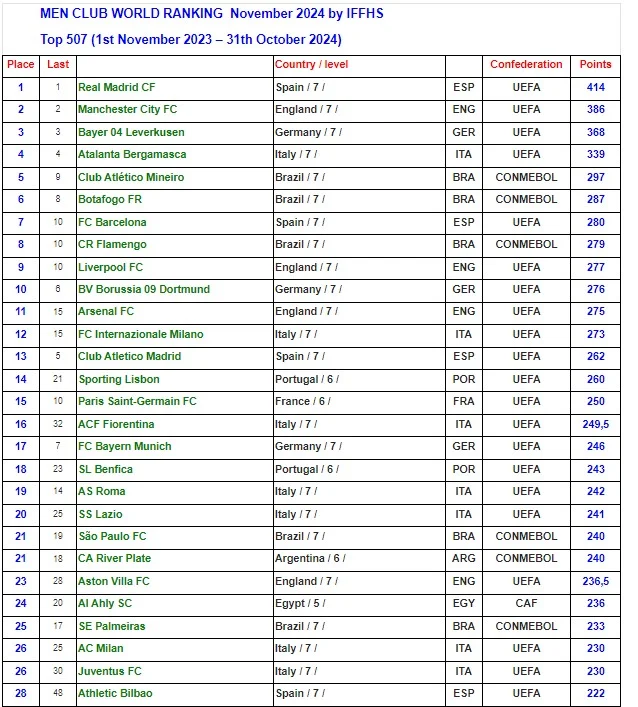Select the ARG country code cell
The image size is (638, 707).
(464, 558)
